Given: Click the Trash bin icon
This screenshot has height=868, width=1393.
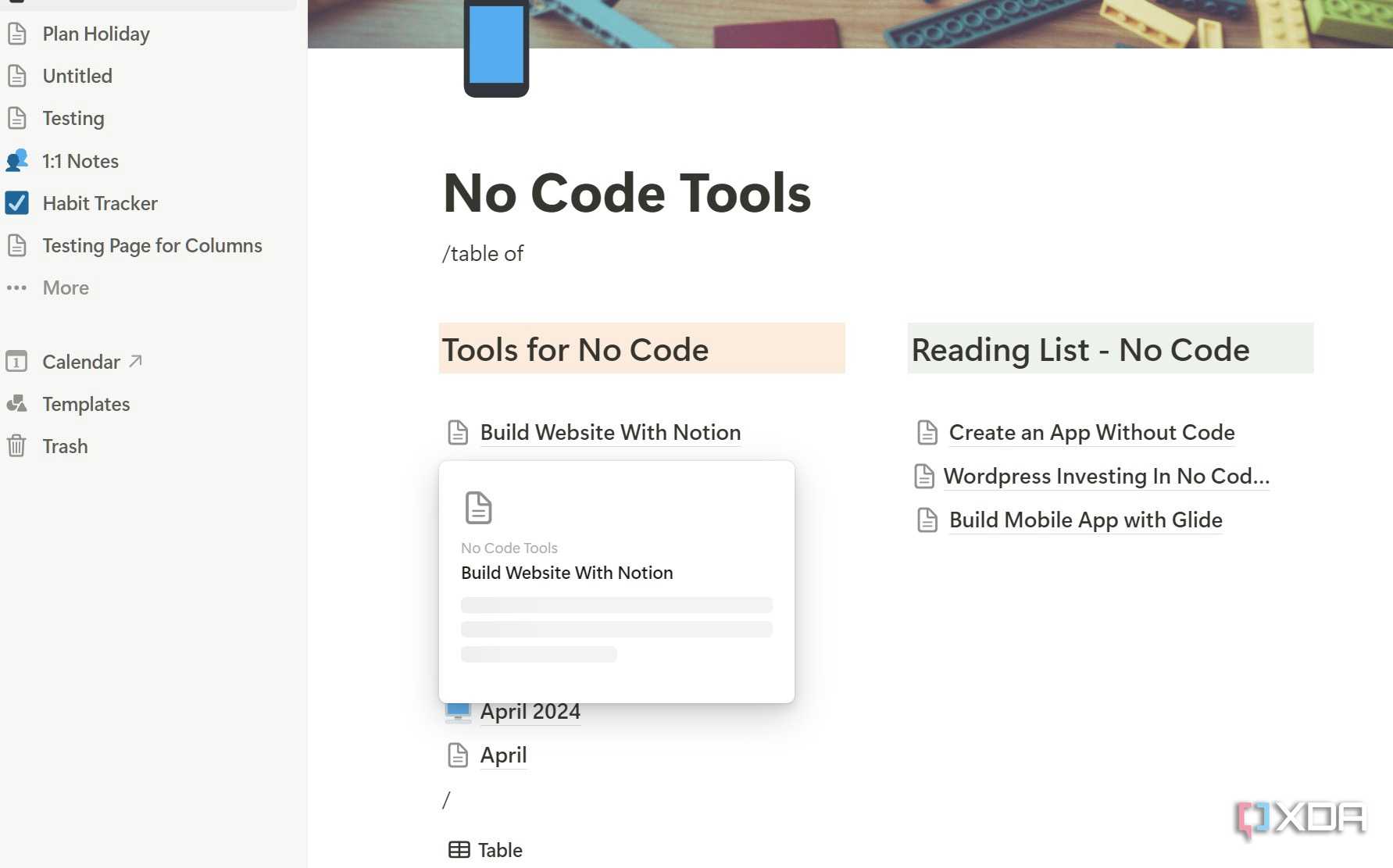Looking at the screenshot, I should [16, 446].
